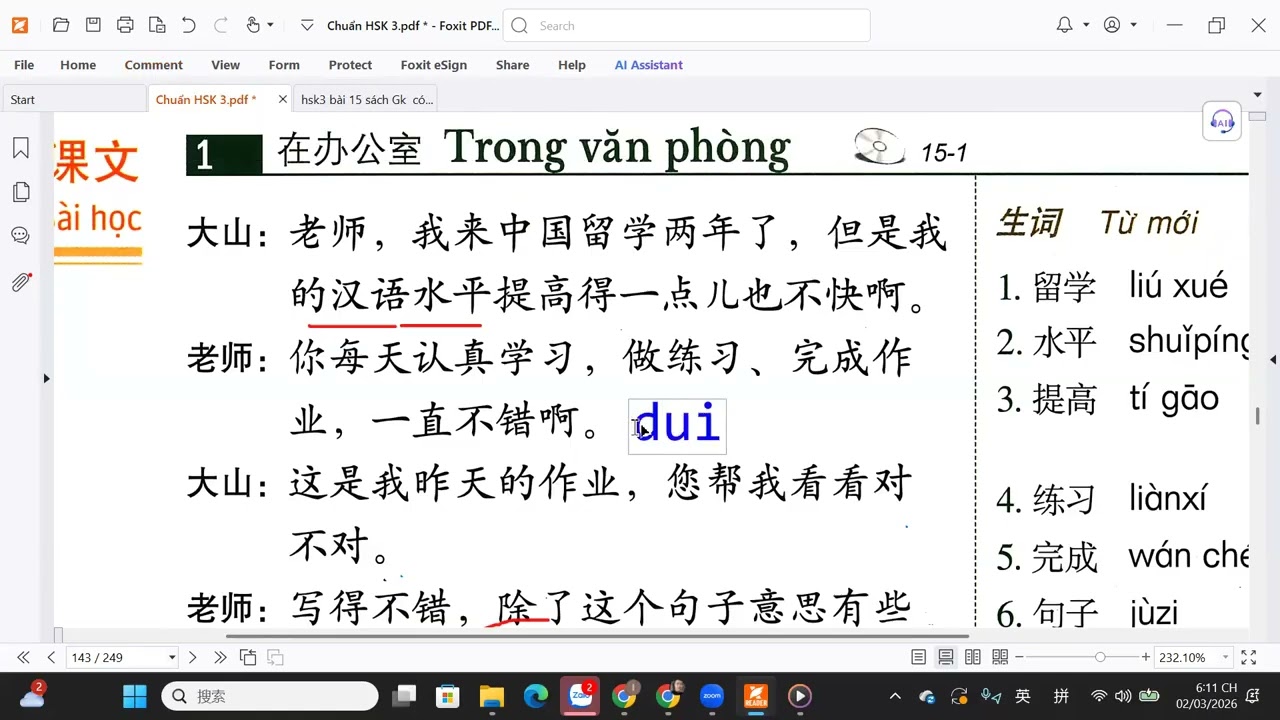Viewport: 1280px width, 720px height.
Task: Jump to the last page
Action: tap(220, 657)
